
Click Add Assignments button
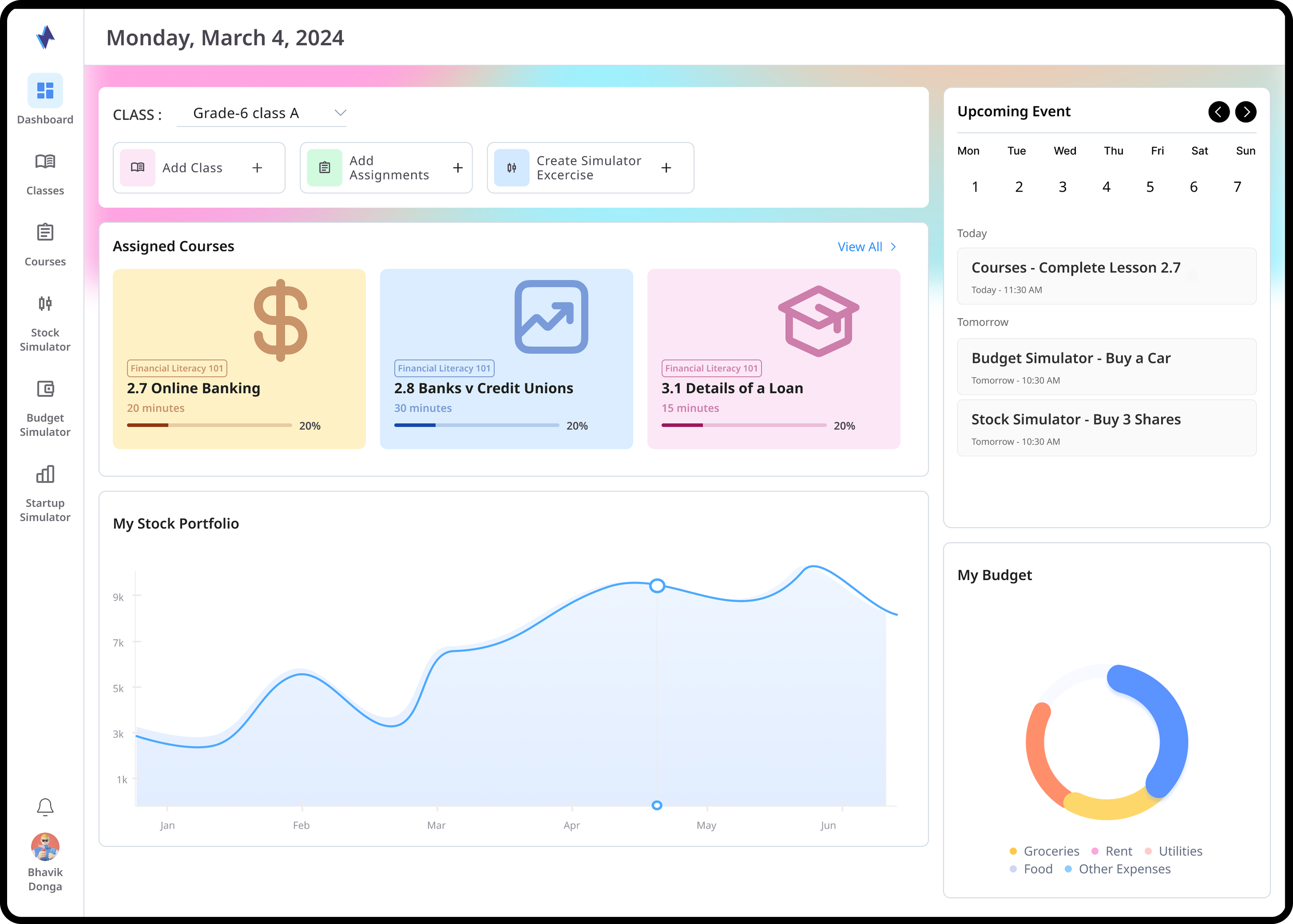(x=386, y=168)
